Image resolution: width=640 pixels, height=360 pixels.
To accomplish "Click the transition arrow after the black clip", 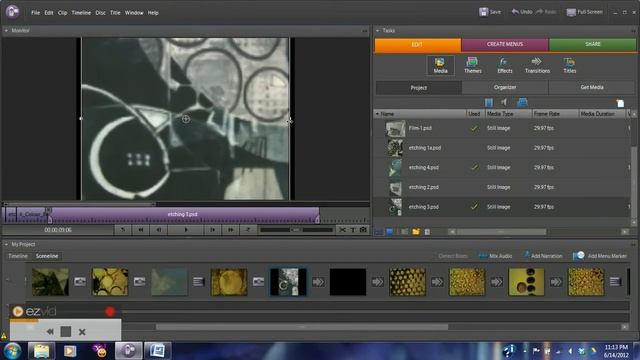I will coord(378,282).
